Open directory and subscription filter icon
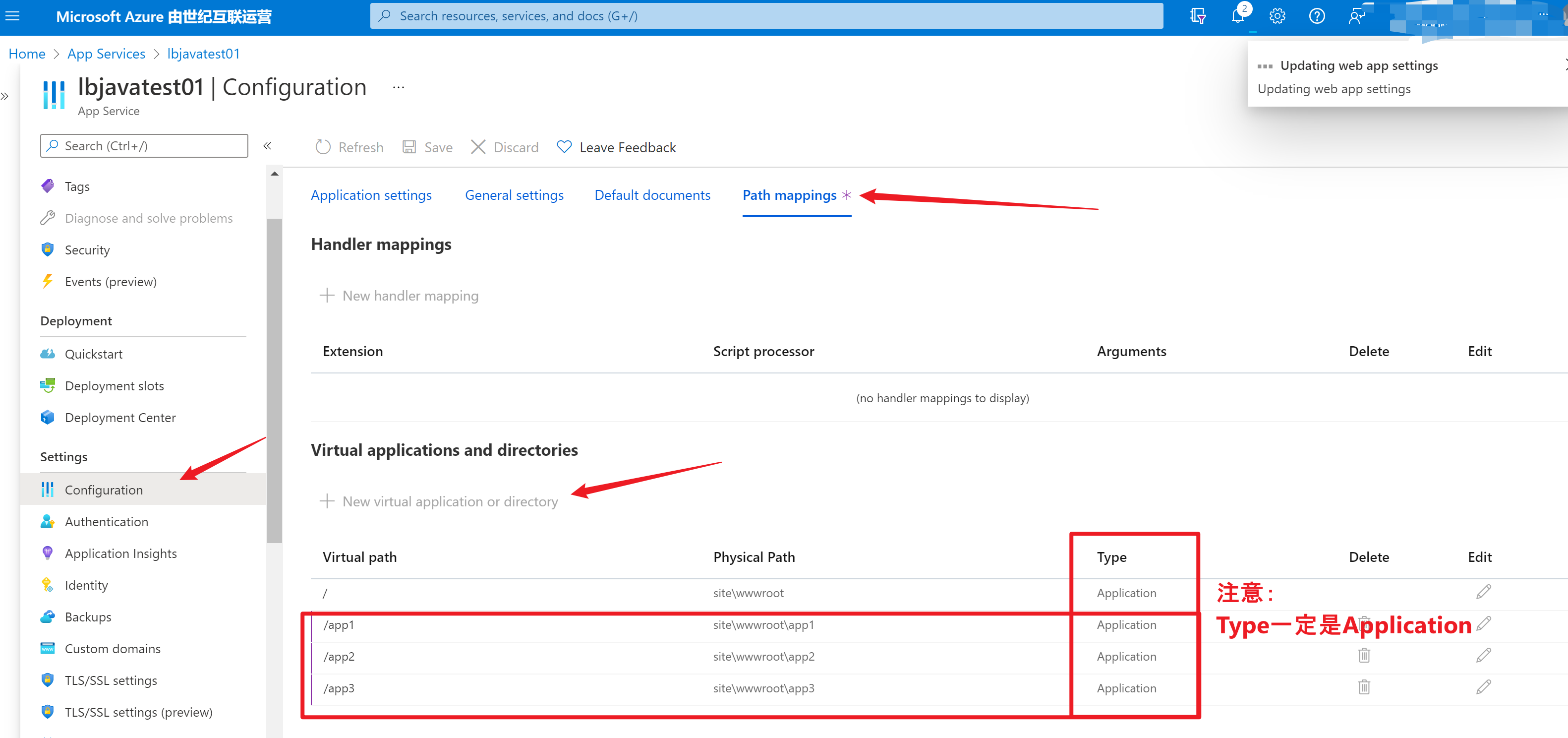 point(1197,16)
